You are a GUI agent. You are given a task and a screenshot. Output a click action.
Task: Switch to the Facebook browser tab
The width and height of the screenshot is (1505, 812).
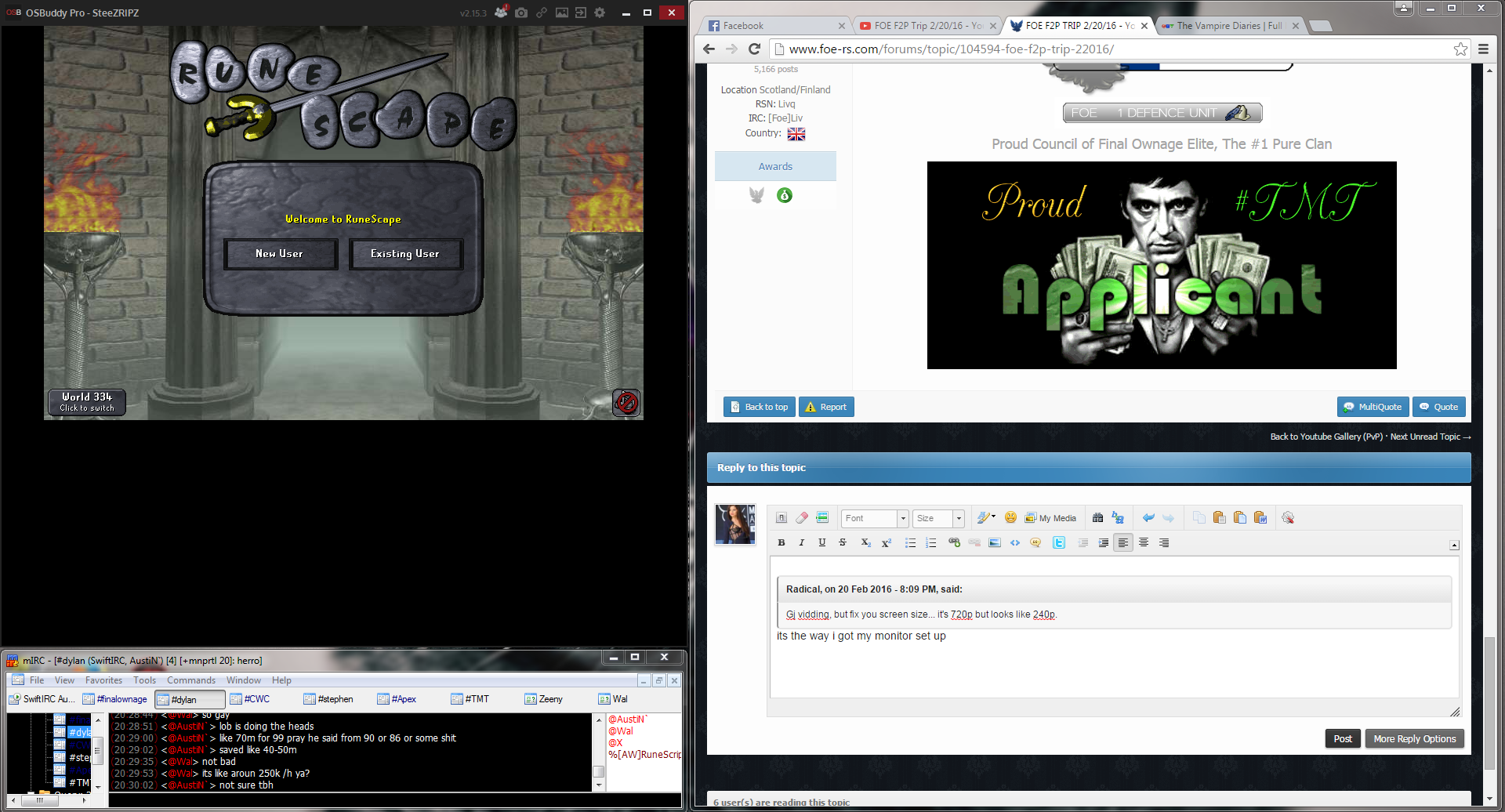pyautogui.click(x=776, y=26)
